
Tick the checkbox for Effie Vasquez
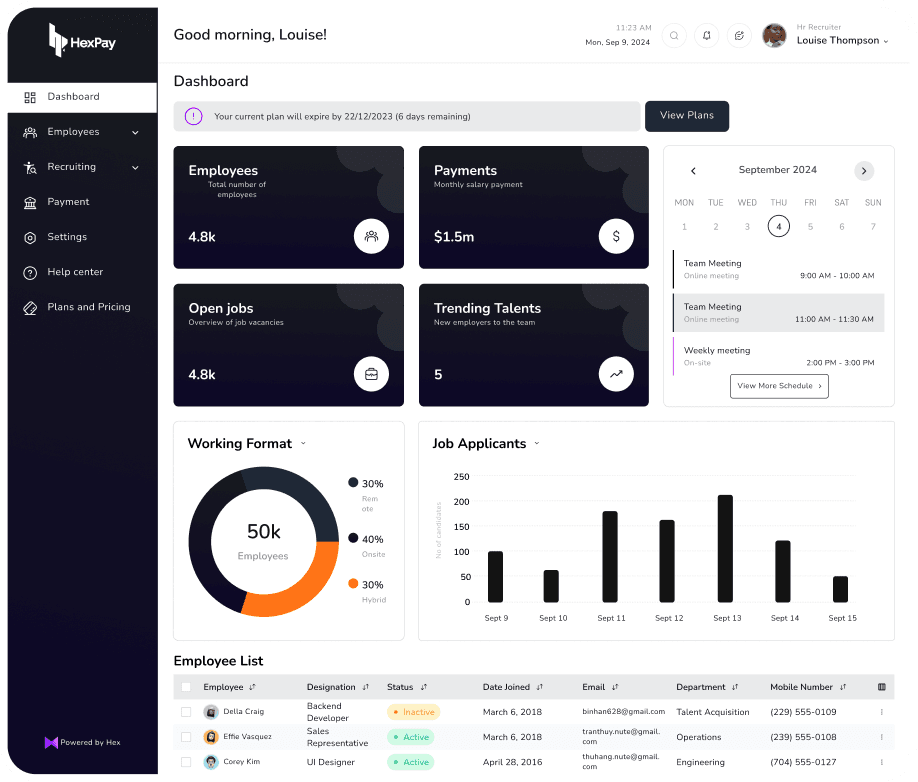tap(186, 737)
